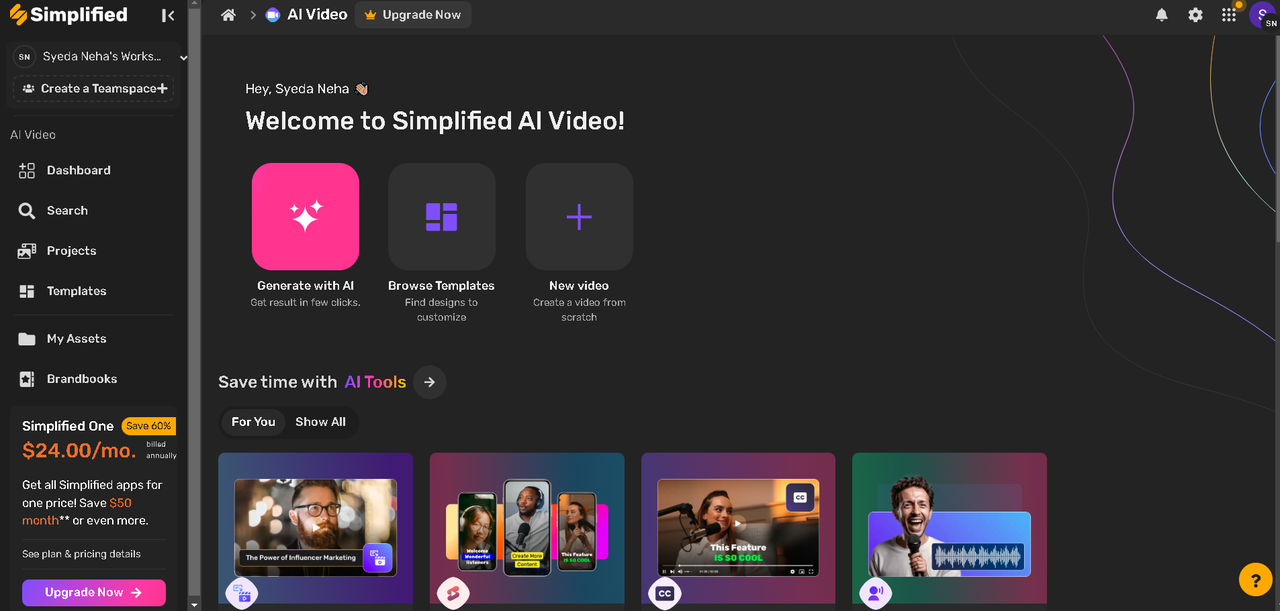Click the Welcome to Simplified AI Video heading
Image resolution: width=1280 pixels, height=611 pixels.
[435, 121]
